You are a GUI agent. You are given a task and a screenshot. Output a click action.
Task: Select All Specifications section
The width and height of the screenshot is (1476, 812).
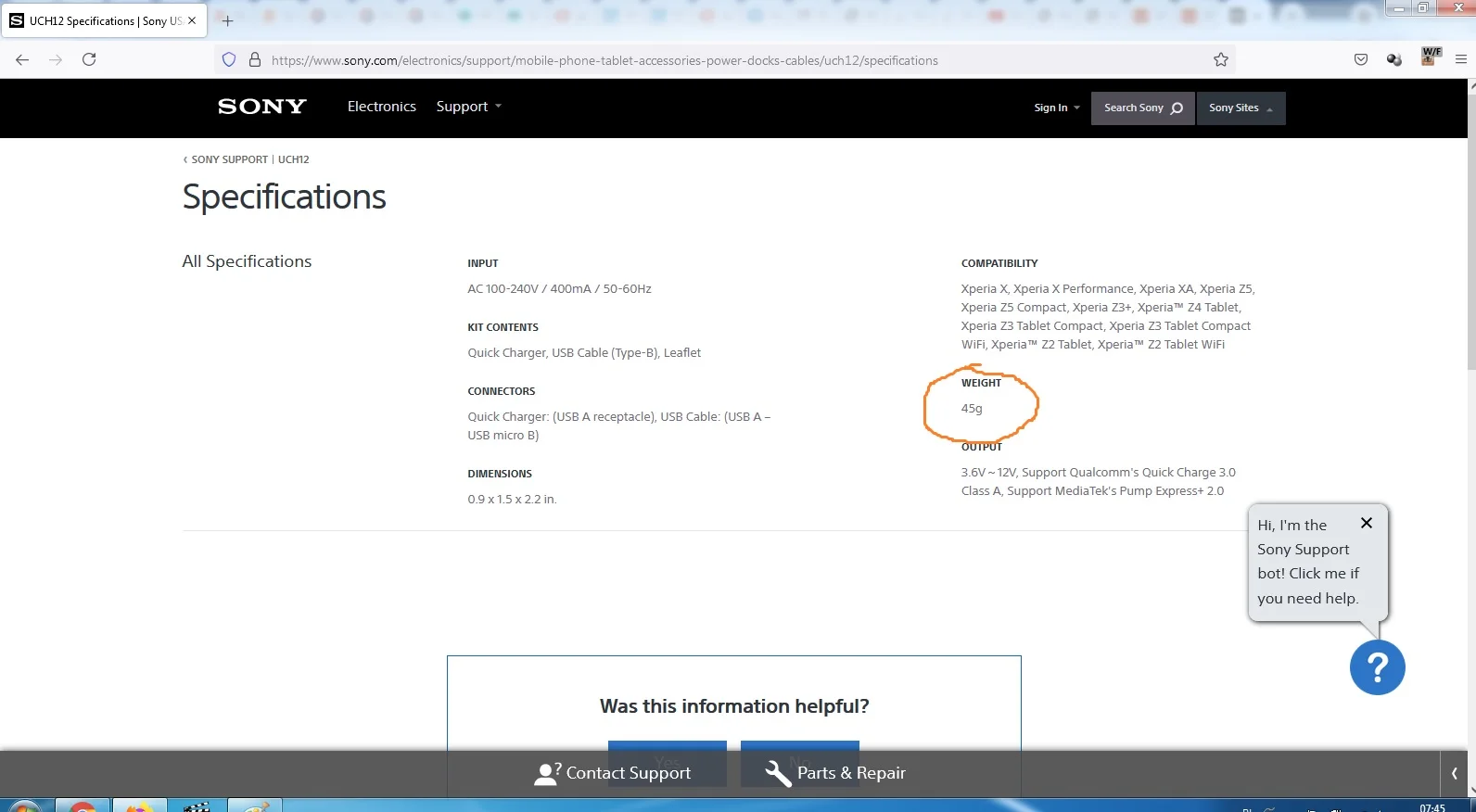tap(247, 261)
